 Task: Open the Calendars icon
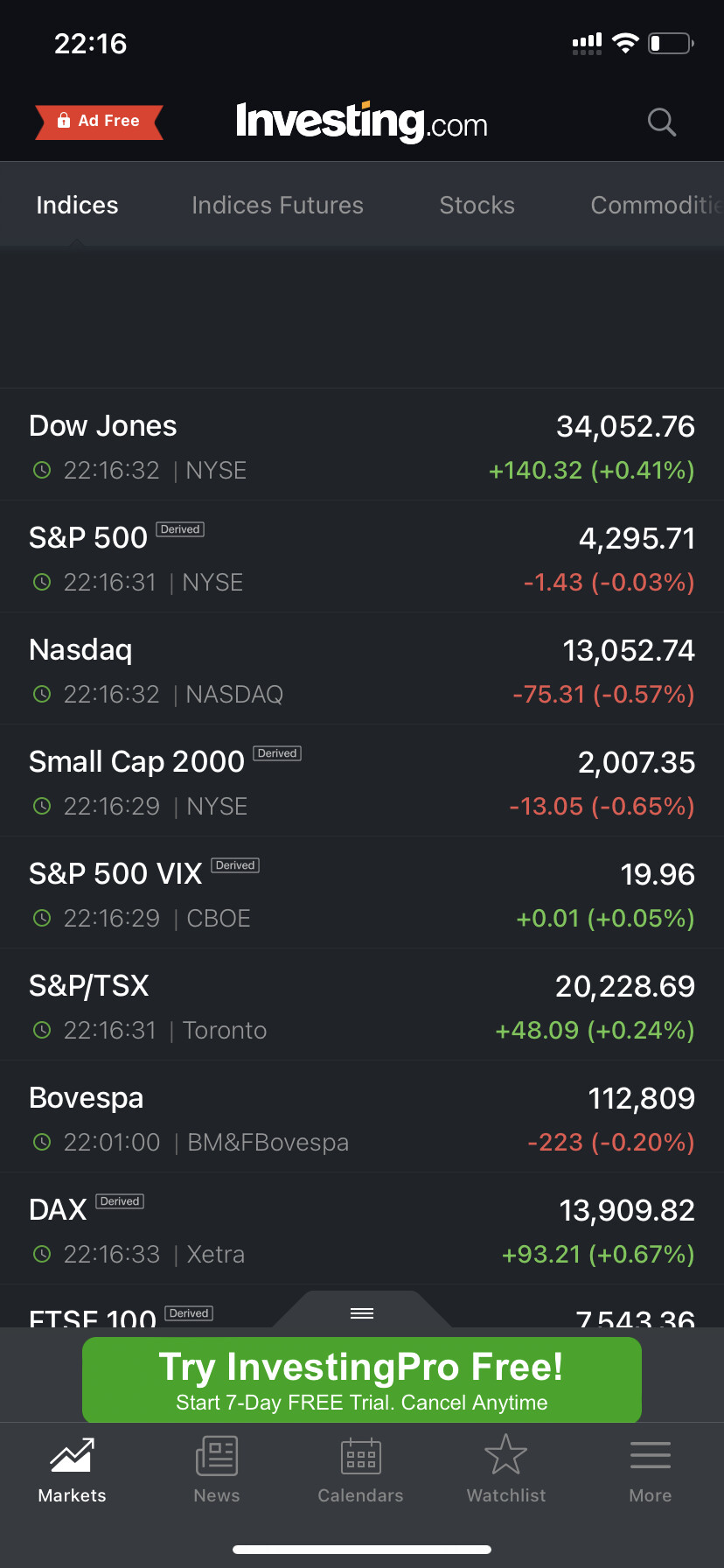(x=360, y=1456)
